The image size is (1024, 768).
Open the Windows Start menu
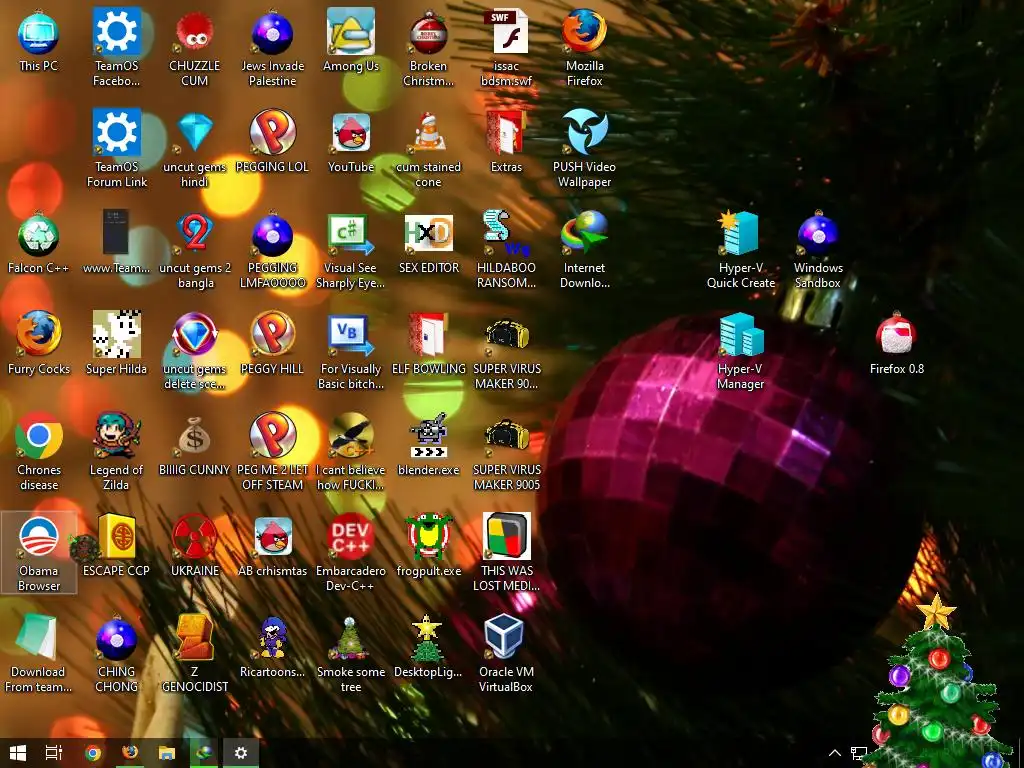[18, 753]
